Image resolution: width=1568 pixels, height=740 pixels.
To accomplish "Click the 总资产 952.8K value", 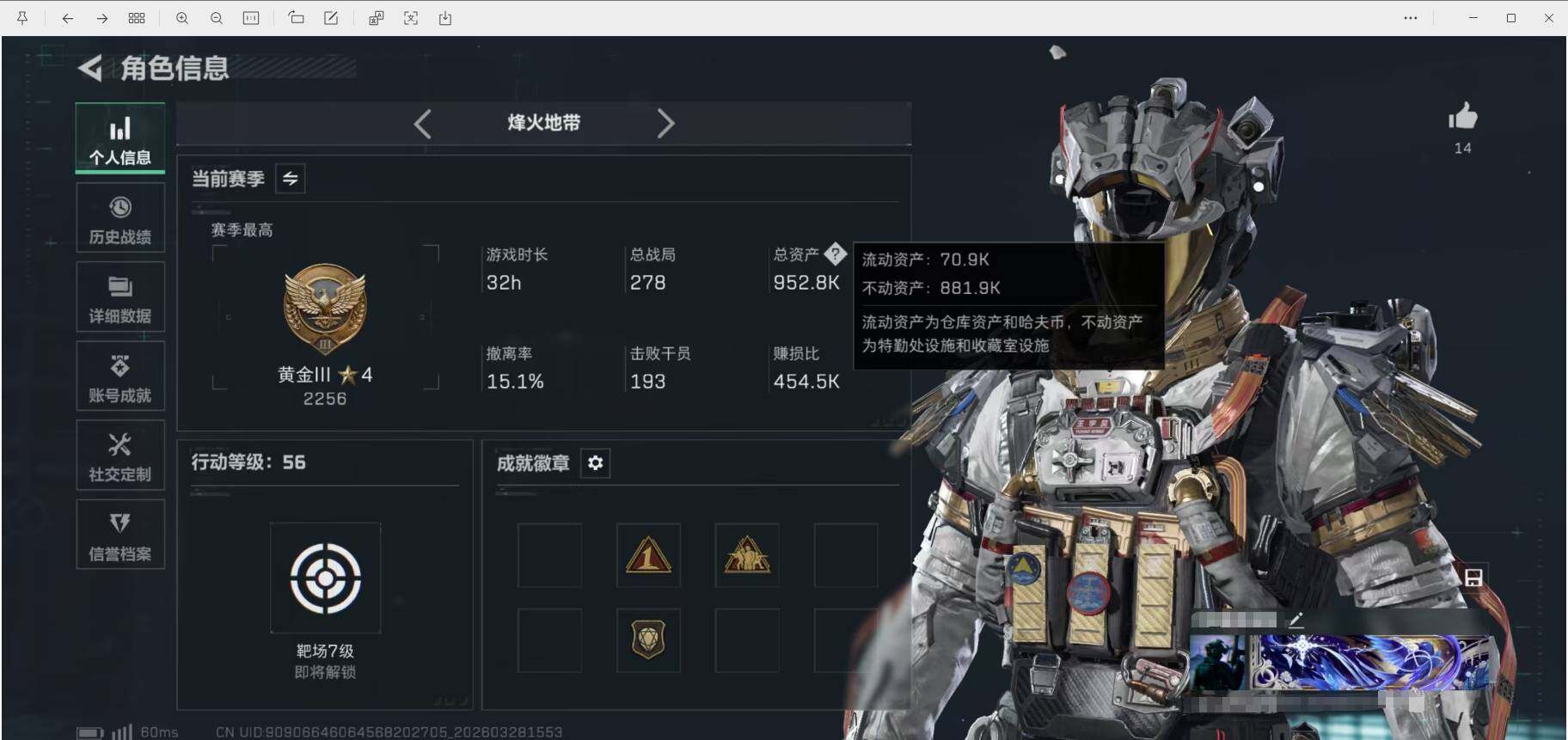I will [806, 283].
